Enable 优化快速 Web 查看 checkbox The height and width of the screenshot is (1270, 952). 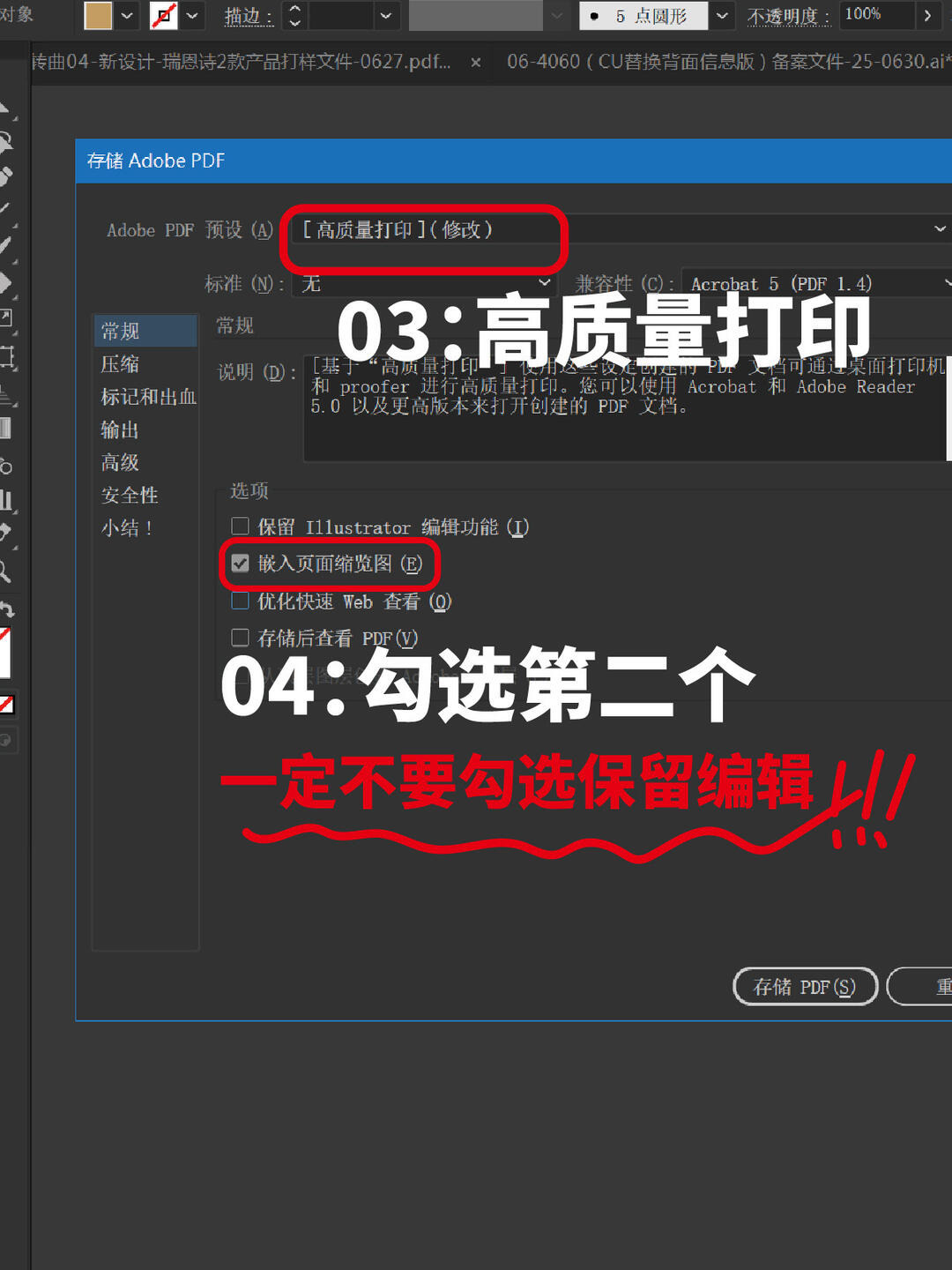tap(240, 601)
